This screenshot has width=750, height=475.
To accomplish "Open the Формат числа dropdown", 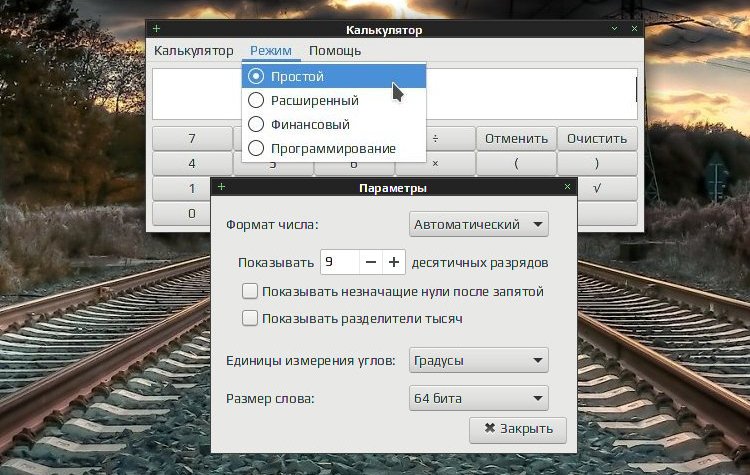I will pyautogui.click(x=478, y=224).
